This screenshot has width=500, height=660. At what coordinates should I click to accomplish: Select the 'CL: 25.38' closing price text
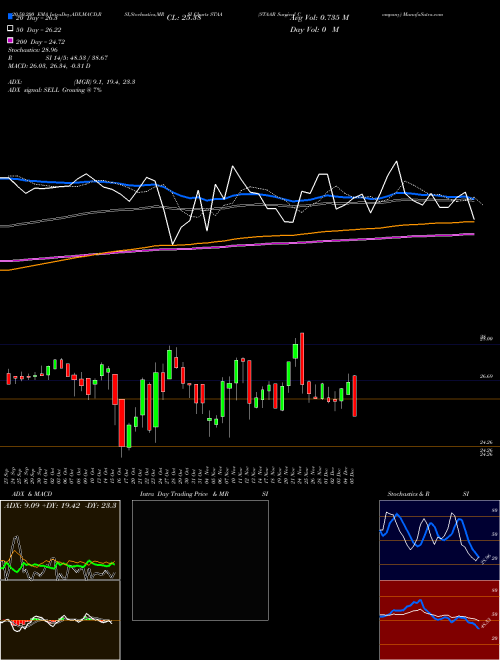(184, 18)
